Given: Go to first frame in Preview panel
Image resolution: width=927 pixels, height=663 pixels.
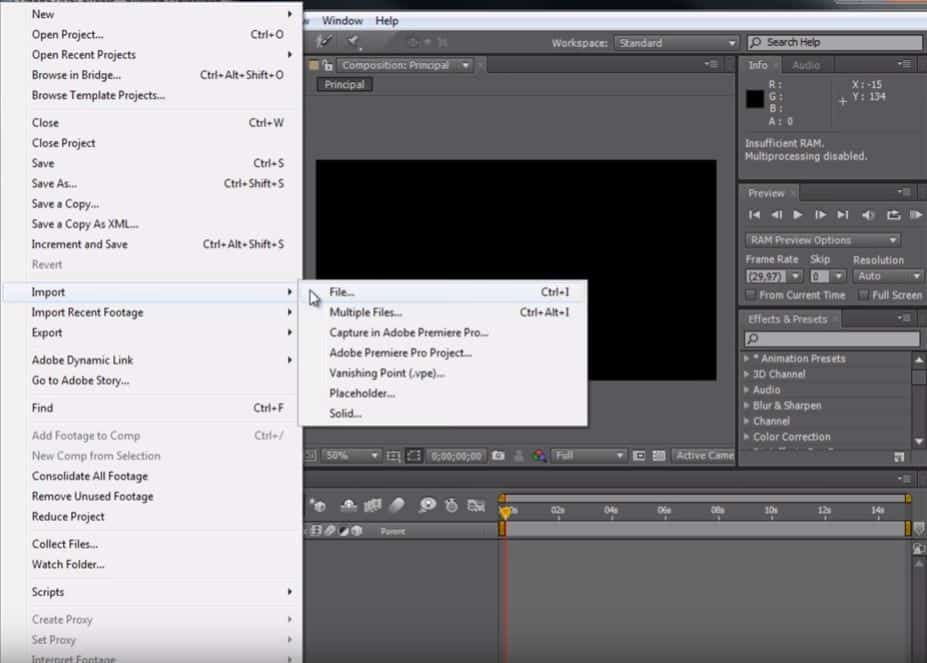Looking at the screenshot, I should coord(754,215).
